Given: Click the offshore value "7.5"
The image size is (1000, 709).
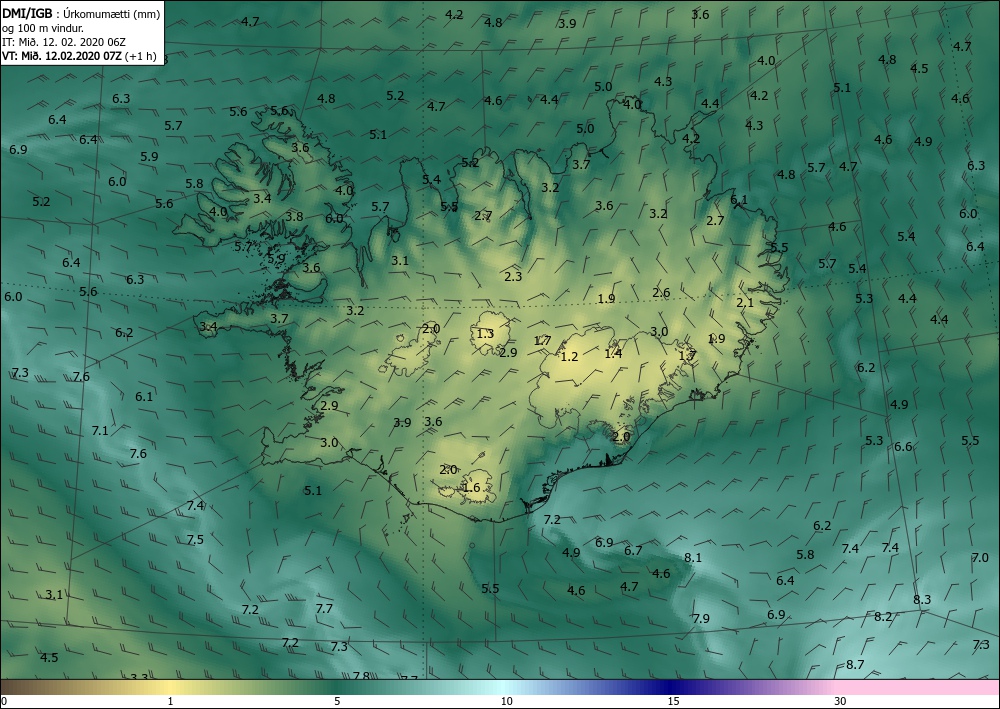Looking at the screenshot, I should (195, 540).
